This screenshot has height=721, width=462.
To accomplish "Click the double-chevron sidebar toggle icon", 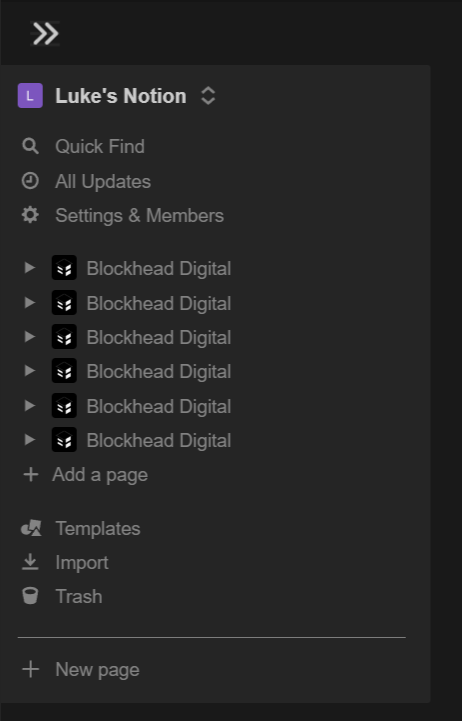I will pyautogui.click(x=45, y=34).
